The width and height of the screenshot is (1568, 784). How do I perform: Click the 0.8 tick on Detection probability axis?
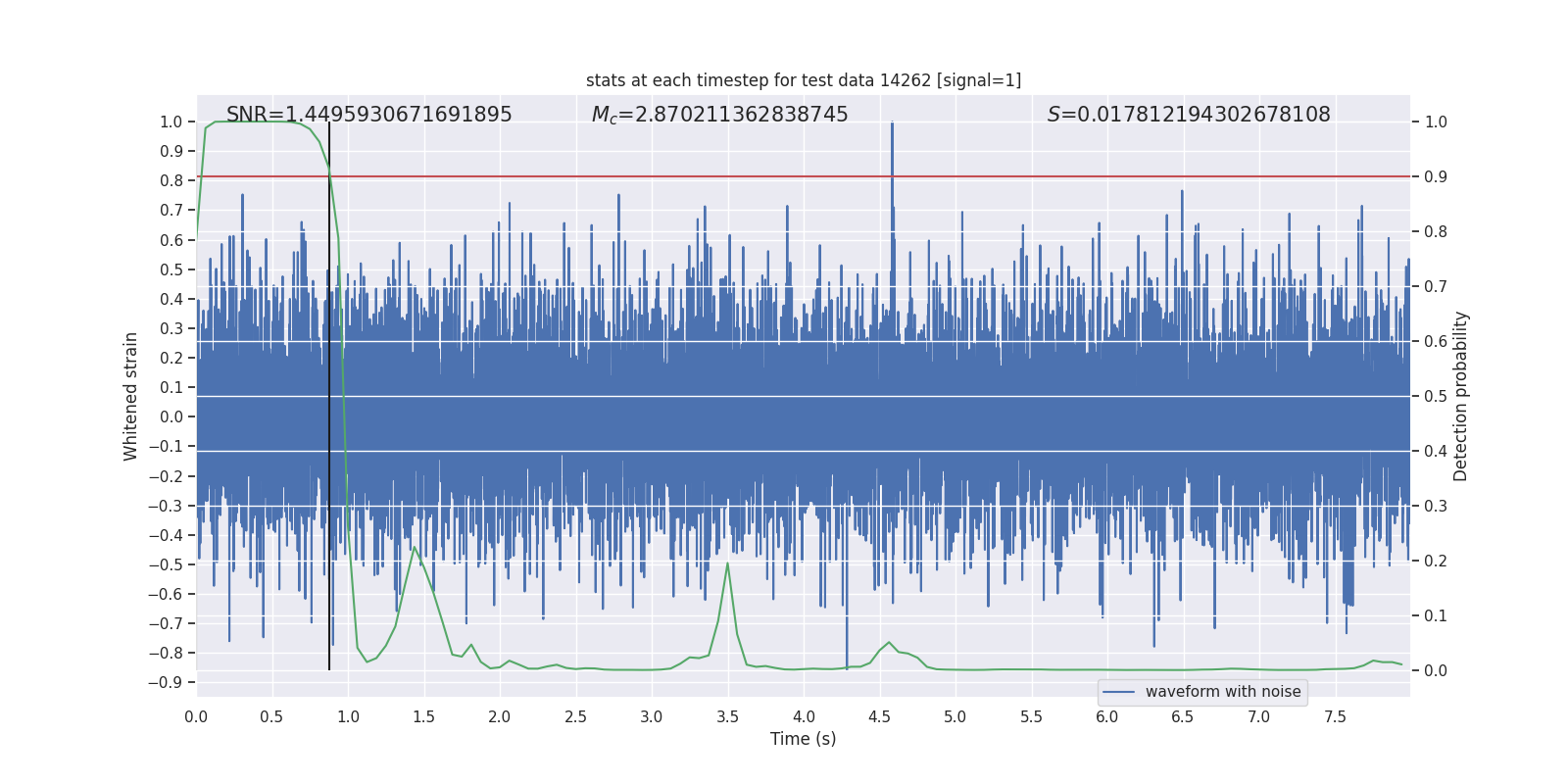pos(1436,232)
